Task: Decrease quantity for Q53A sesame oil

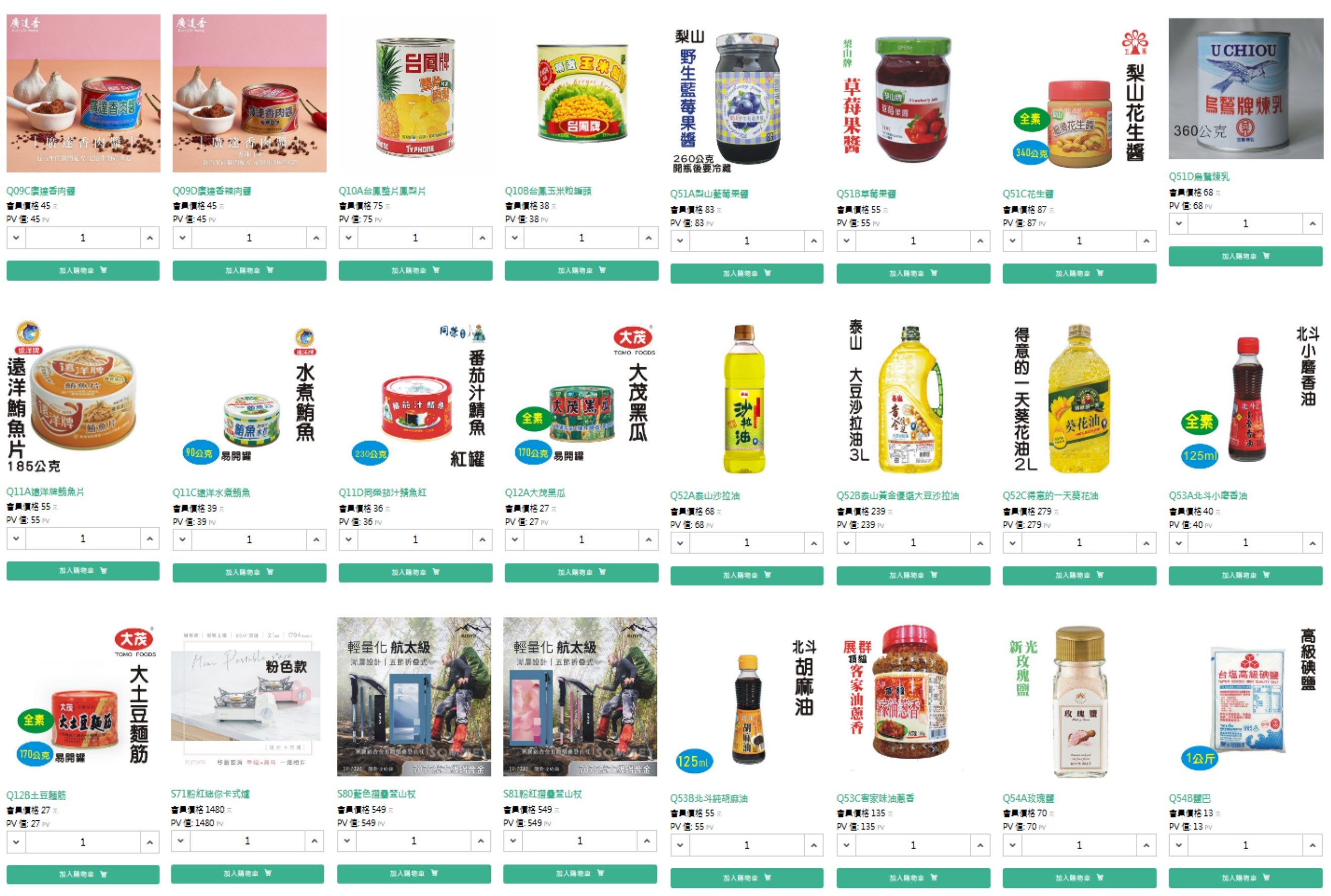Action: [1179, 542]
